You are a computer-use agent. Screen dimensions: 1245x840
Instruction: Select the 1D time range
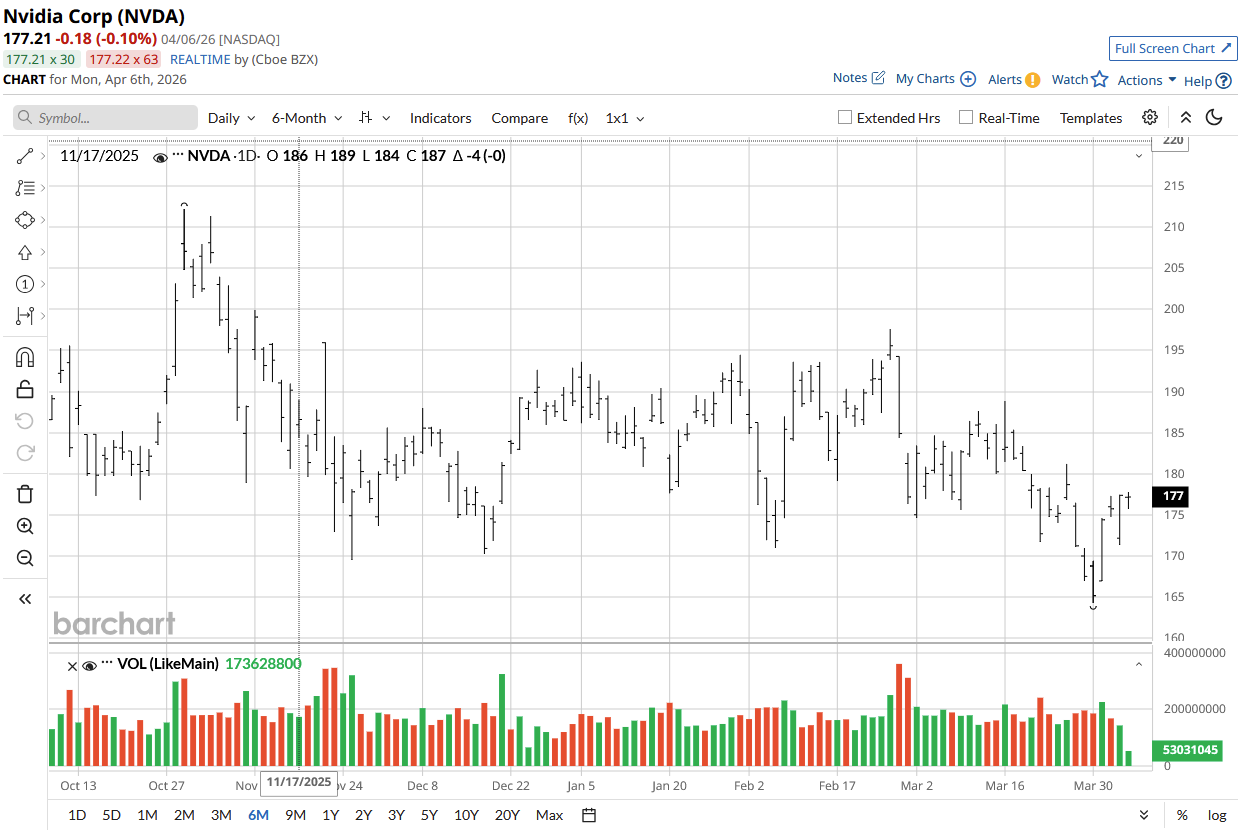coord(77,815)
